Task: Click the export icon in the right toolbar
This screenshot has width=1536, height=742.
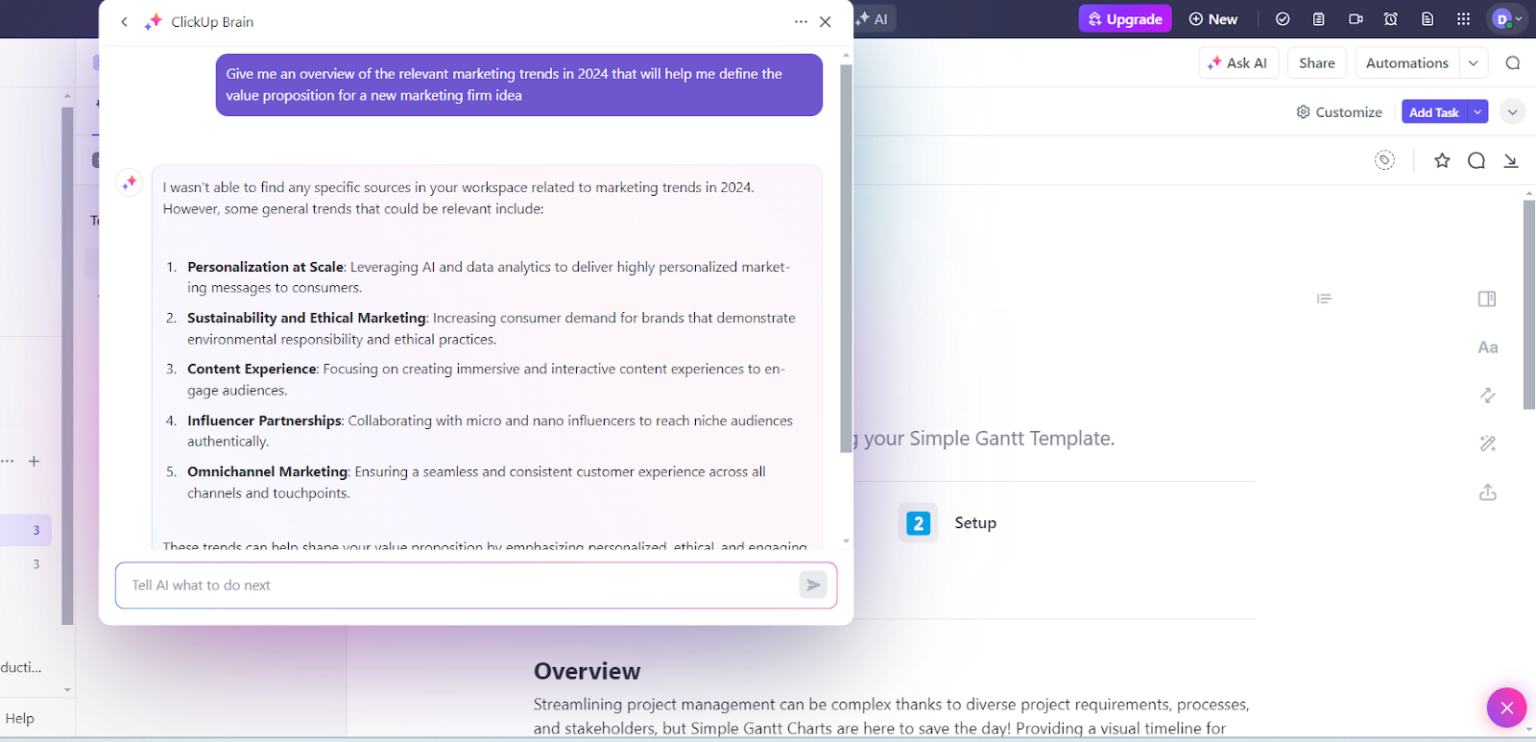Action: tap(1487, 492)
